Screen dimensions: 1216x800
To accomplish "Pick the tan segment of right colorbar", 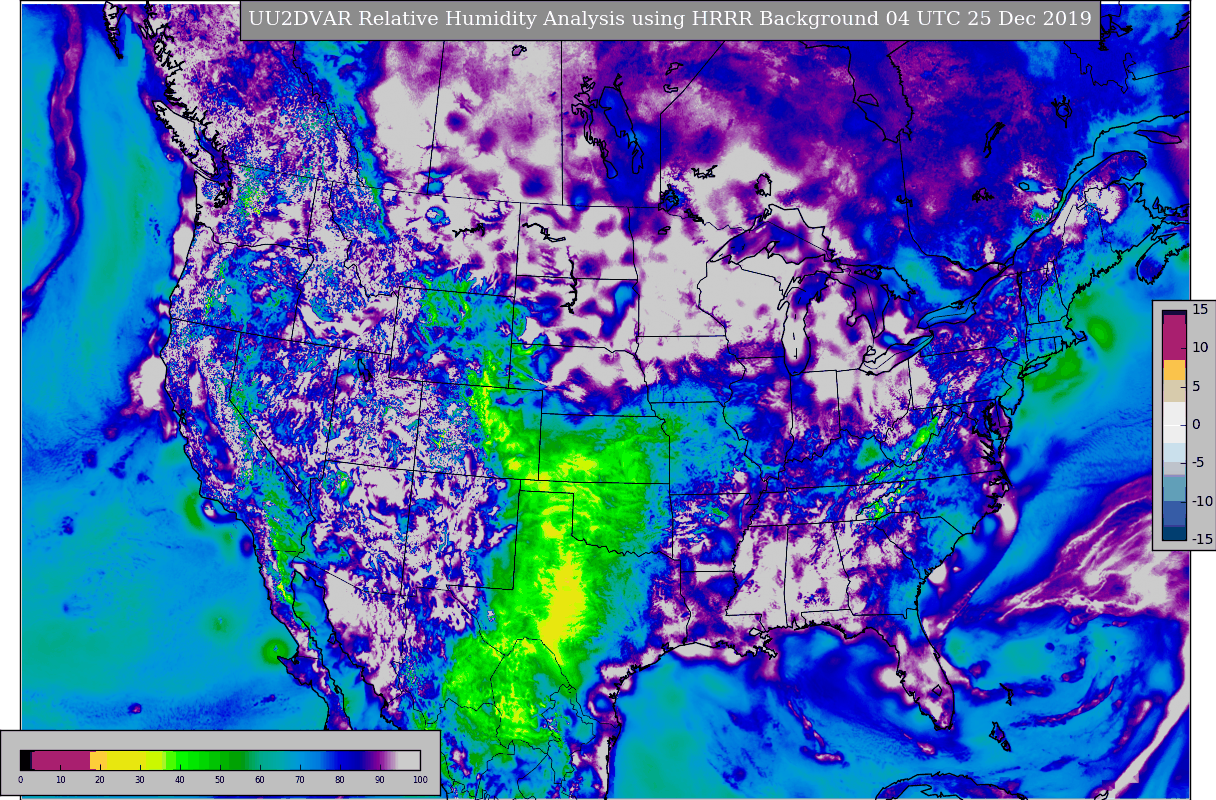I will point(1174,391).
